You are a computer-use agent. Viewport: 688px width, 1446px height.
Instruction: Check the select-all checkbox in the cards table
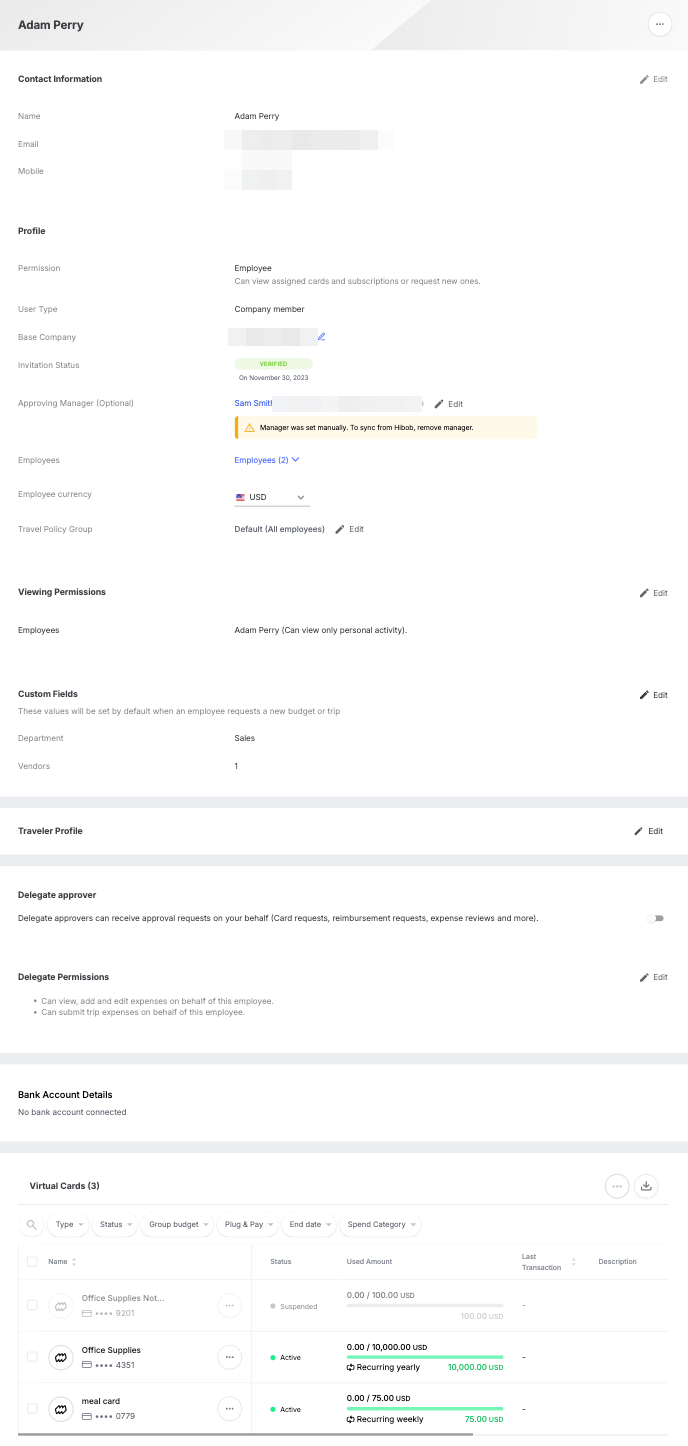click(x=32, y=1262)
